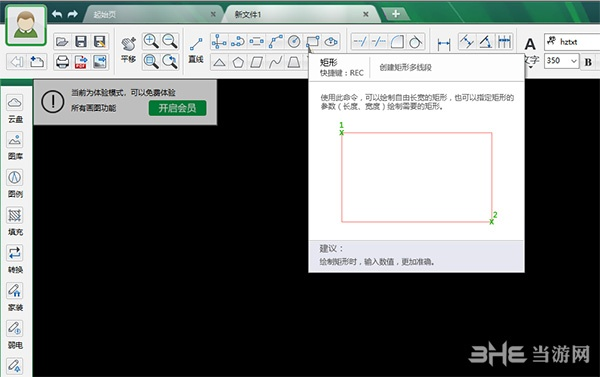Image resolution: width=600 pixels, height=377 pixels.
Task: Open the hztxt font dropdown
Action: pos(572,41)
